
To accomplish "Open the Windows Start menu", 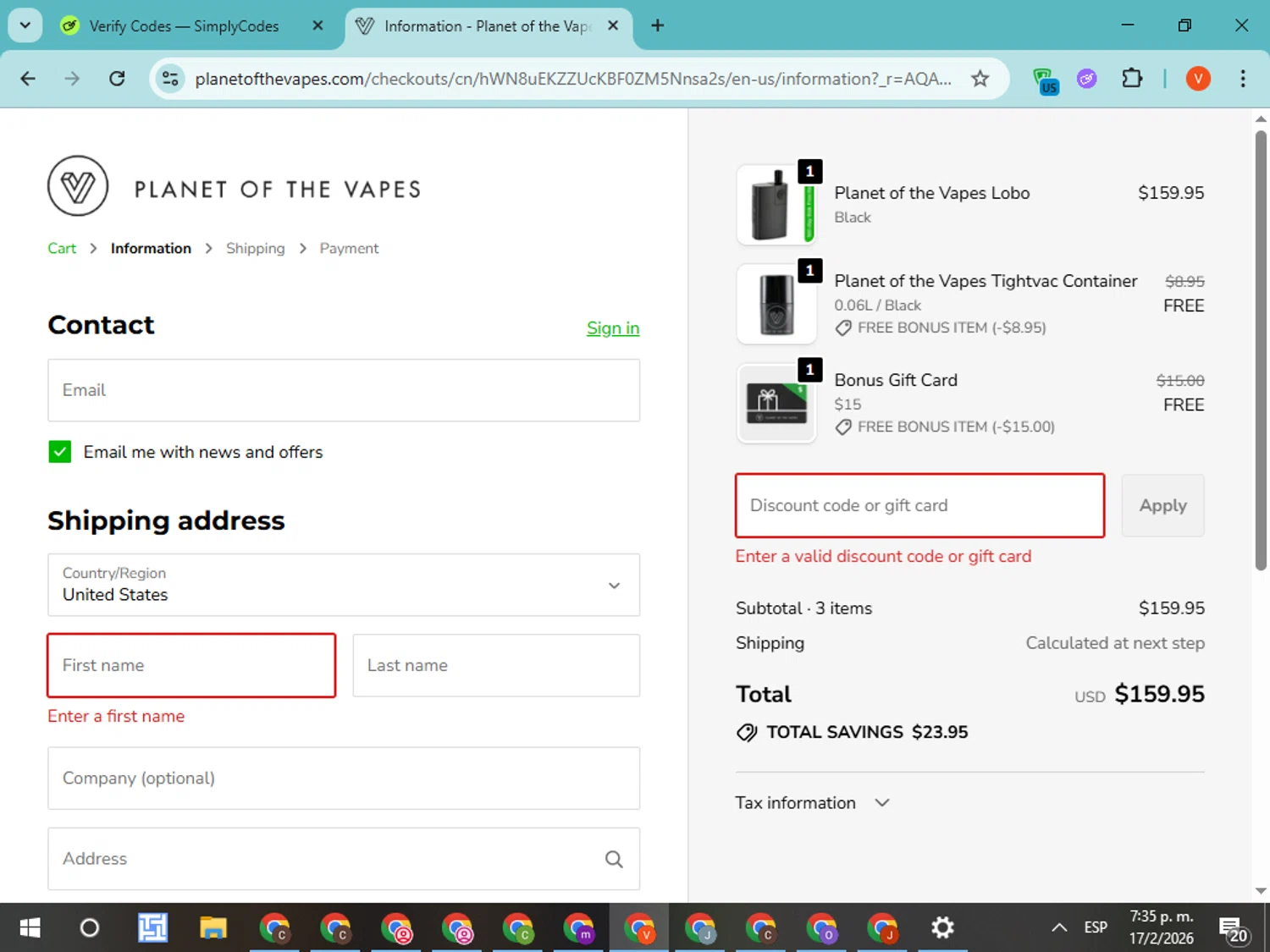I will (30, 928).
